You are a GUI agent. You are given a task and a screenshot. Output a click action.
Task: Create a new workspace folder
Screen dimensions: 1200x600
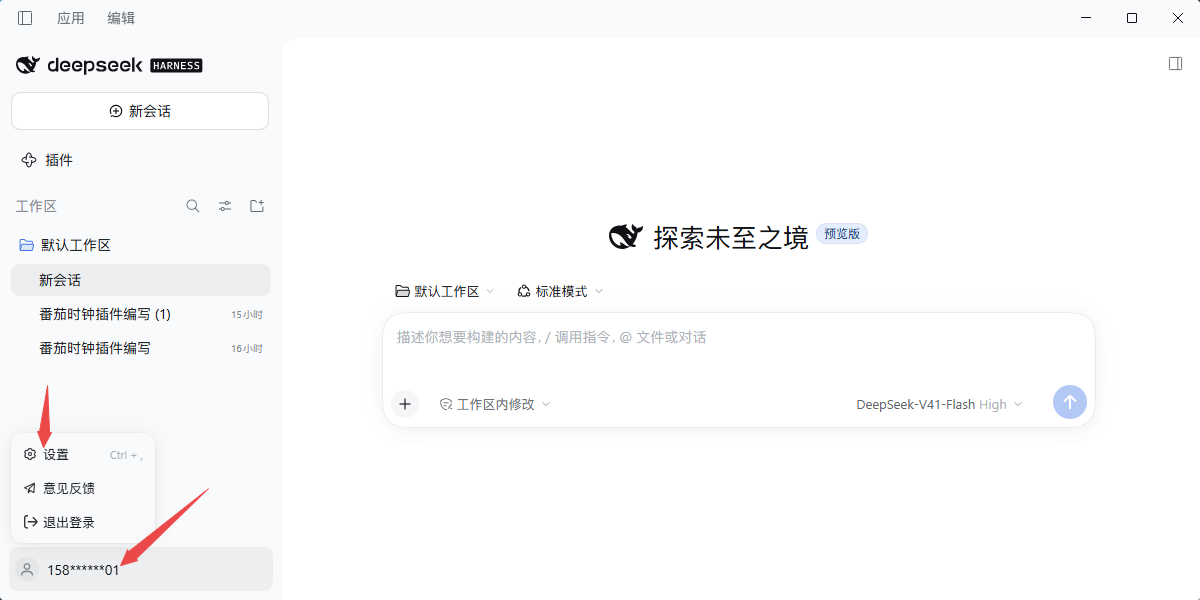257,206
